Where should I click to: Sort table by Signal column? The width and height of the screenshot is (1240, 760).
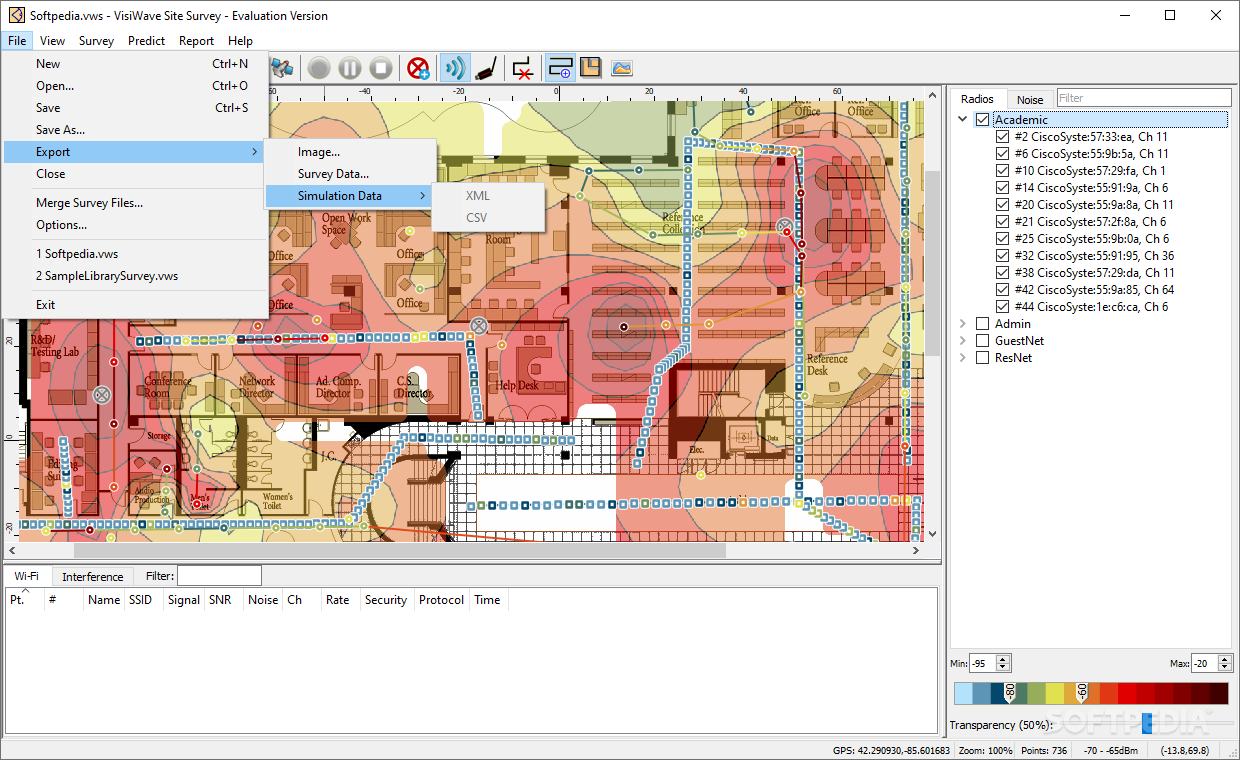pyautogui.click(x=184, y=600)
